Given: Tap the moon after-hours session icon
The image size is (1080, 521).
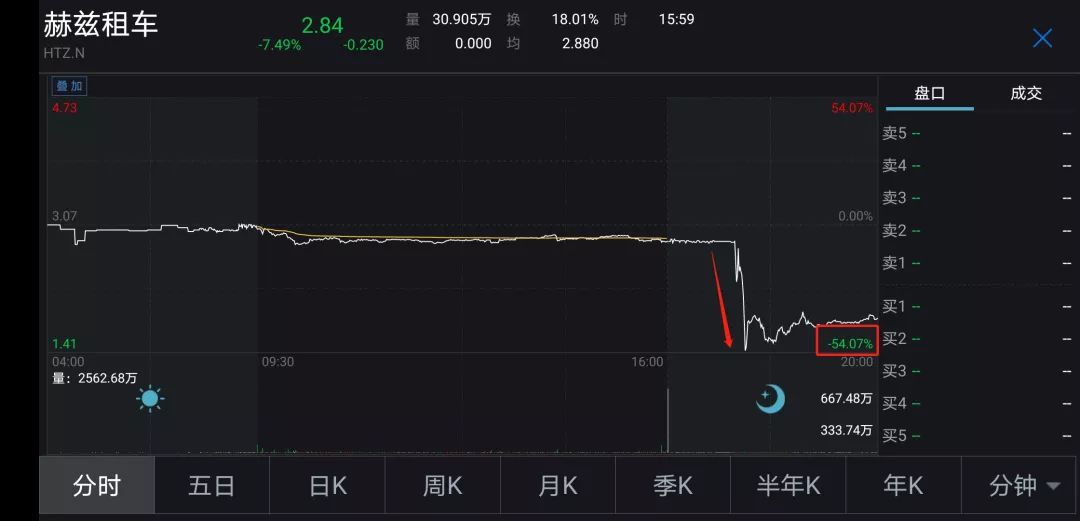Looking at the screenshot, I should click(x=771, y=399).
